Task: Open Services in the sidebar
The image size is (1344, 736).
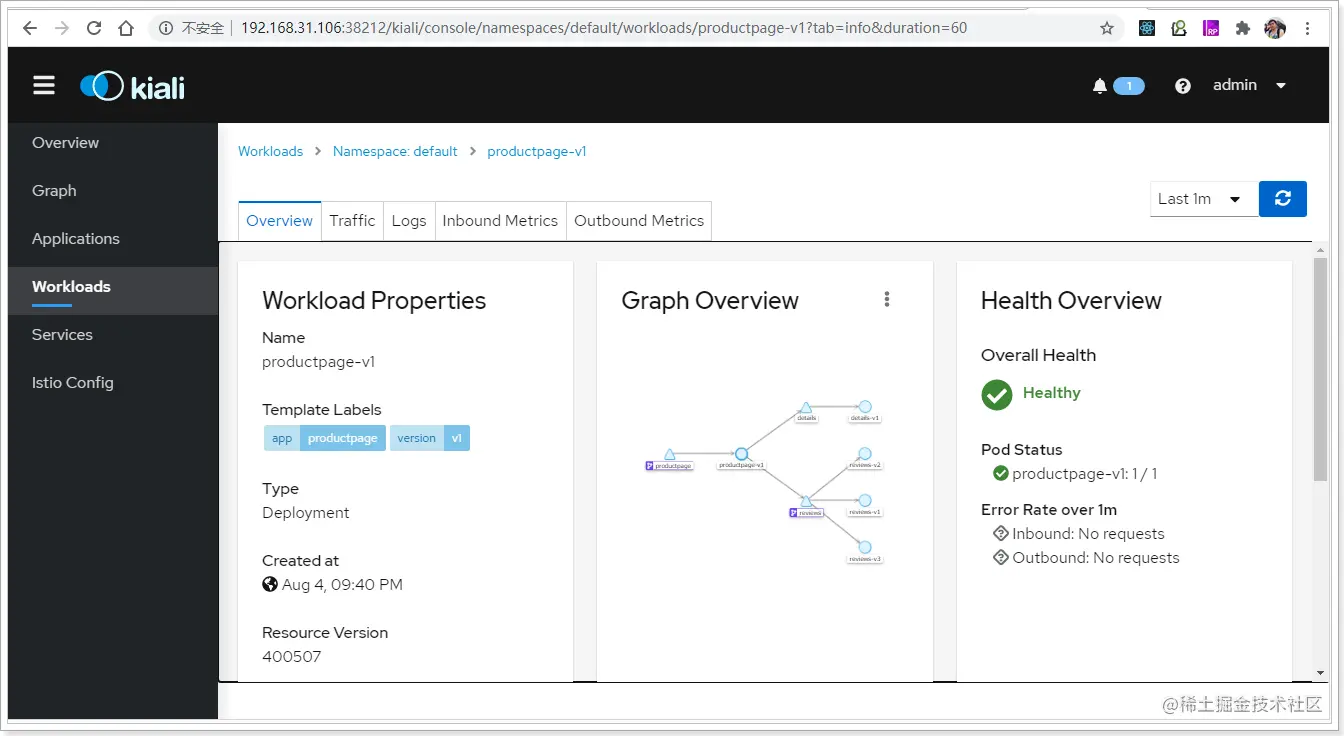Action: pyautogui.click(x=62, y=335)
